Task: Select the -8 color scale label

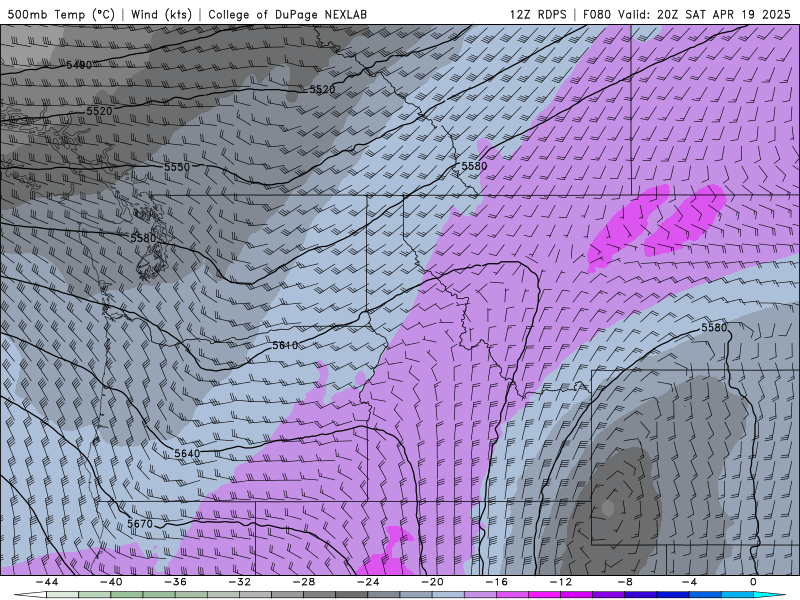Action: tap(626, 582)
